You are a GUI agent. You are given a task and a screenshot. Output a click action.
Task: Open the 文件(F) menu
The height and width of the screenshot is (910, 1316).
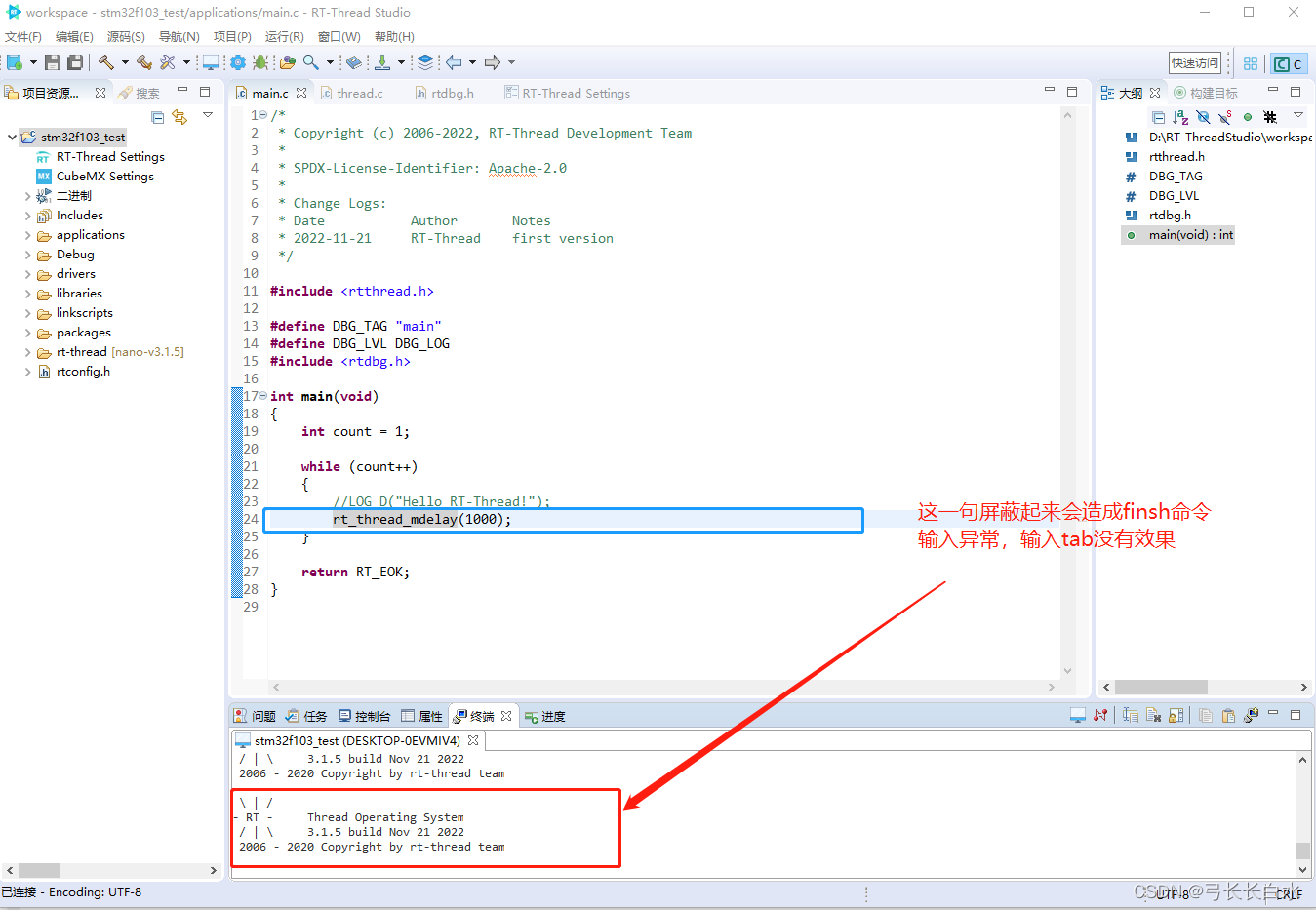(23, 36)
